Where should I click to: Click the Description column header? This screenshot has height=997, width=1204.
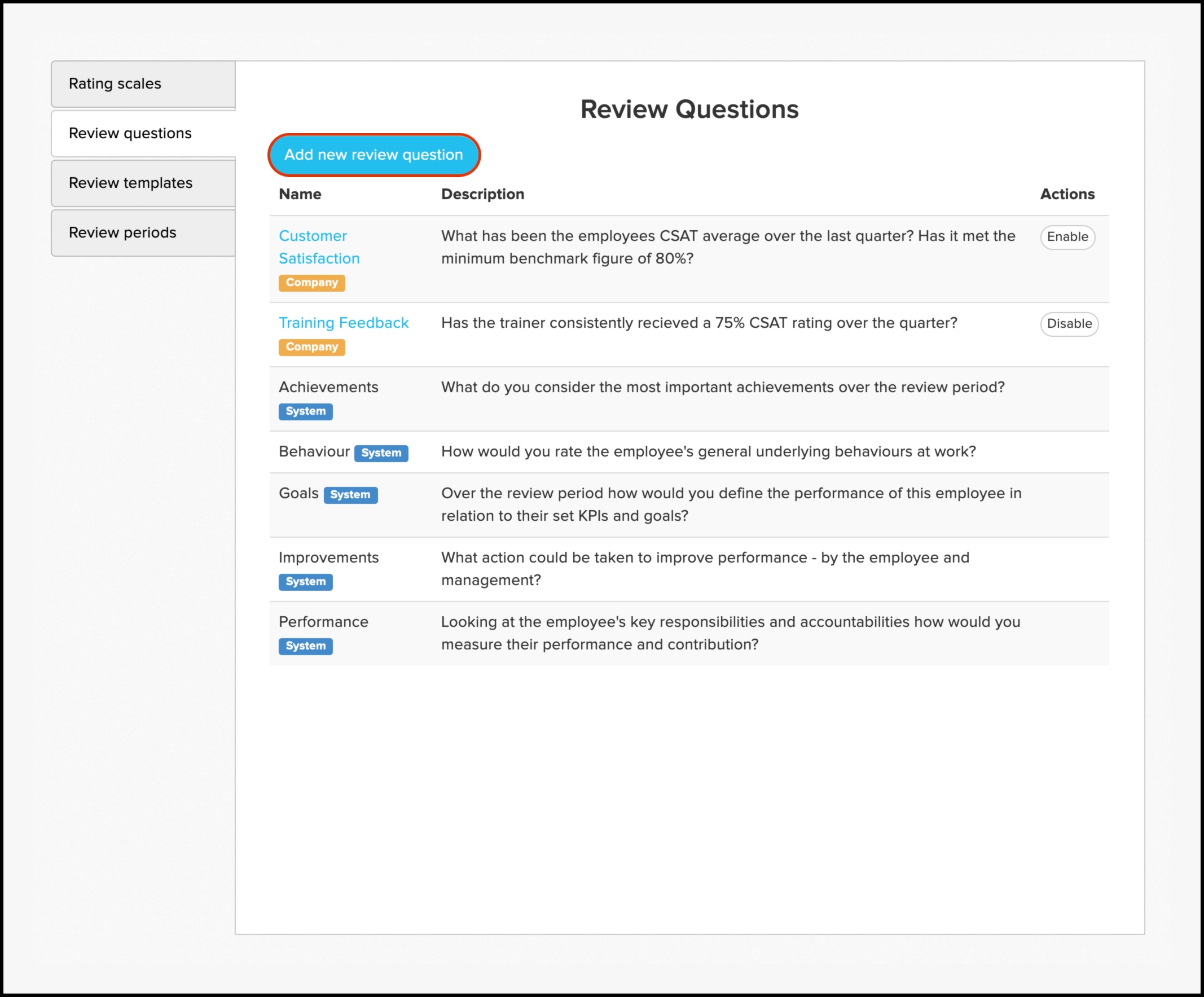tap(482, 194)
